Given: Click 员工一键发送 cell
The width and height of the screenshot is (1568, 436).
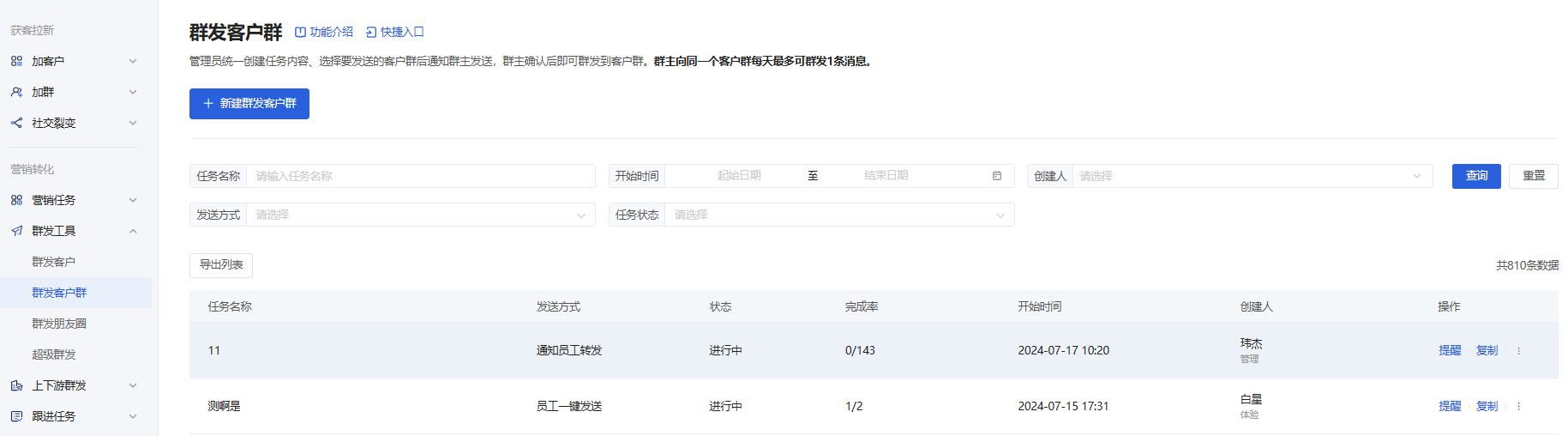Looking at the screenshot, I should click(569, 406).
